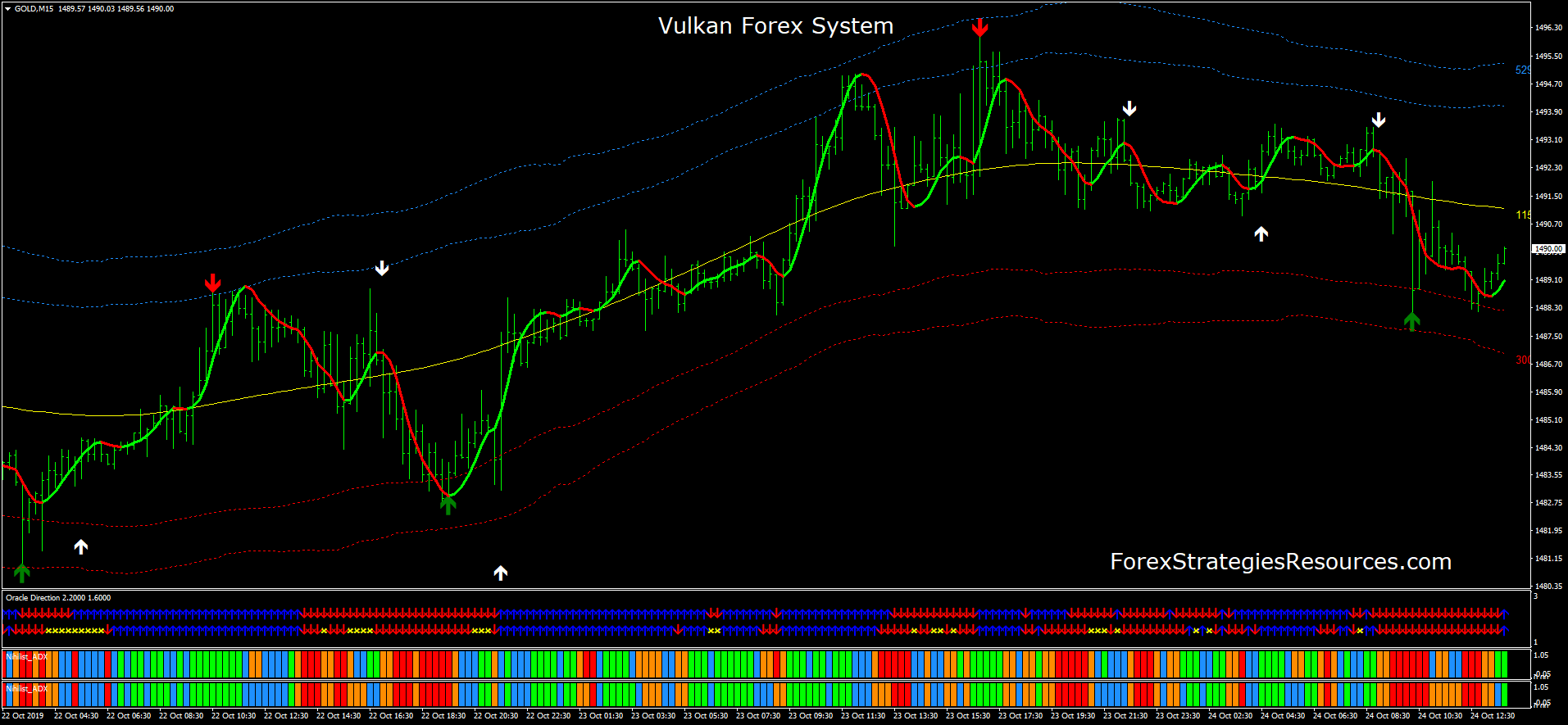Click the upper Nihilist_ADX indicator label
Viewport: 1568px width, 725px height.
(27, 657)
